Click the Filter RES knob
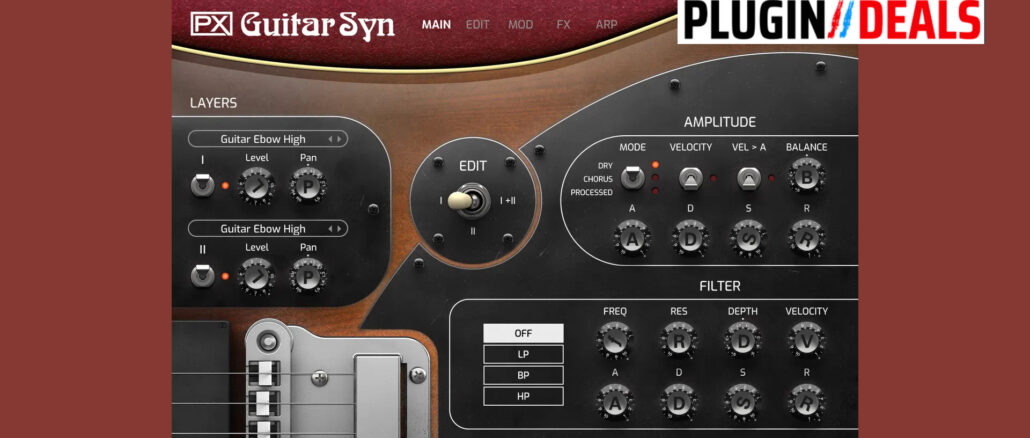 tap(679, 340)
